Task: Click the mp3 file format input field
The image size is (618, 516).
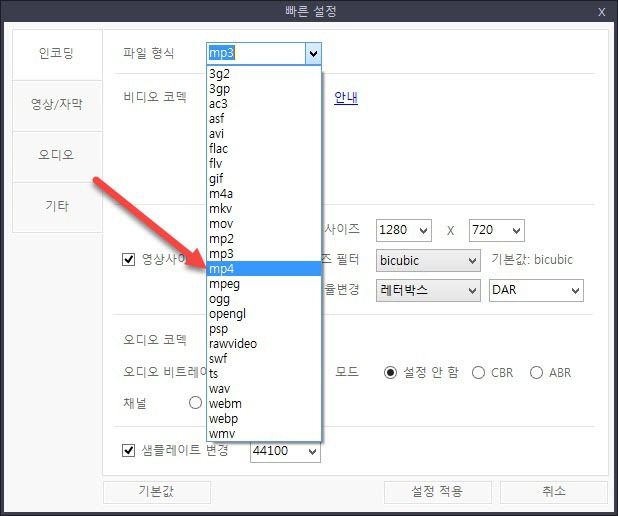Action: (256, 53)
